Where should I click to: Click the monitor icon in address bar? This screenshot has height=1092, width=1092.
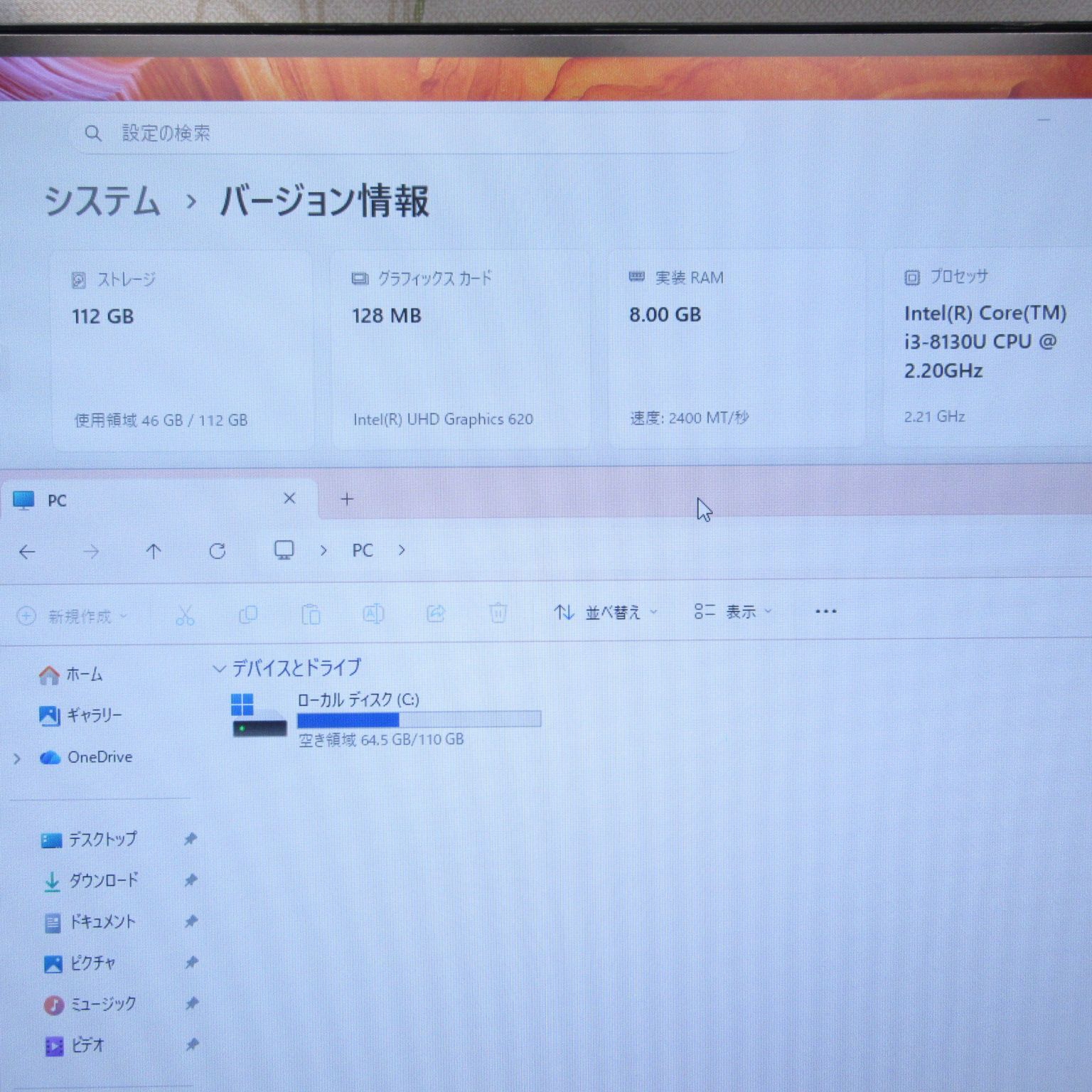[284, 550]
